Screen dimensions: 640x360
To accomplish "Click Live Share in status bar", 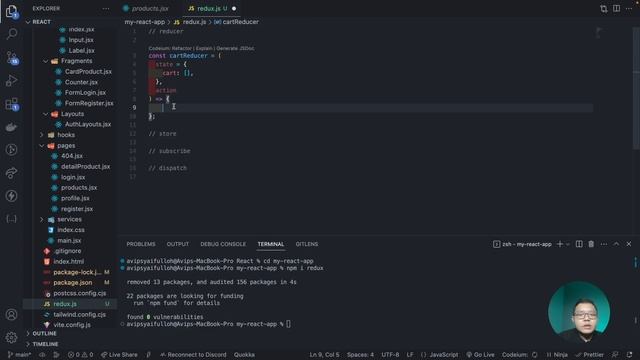I will (119, 355).
